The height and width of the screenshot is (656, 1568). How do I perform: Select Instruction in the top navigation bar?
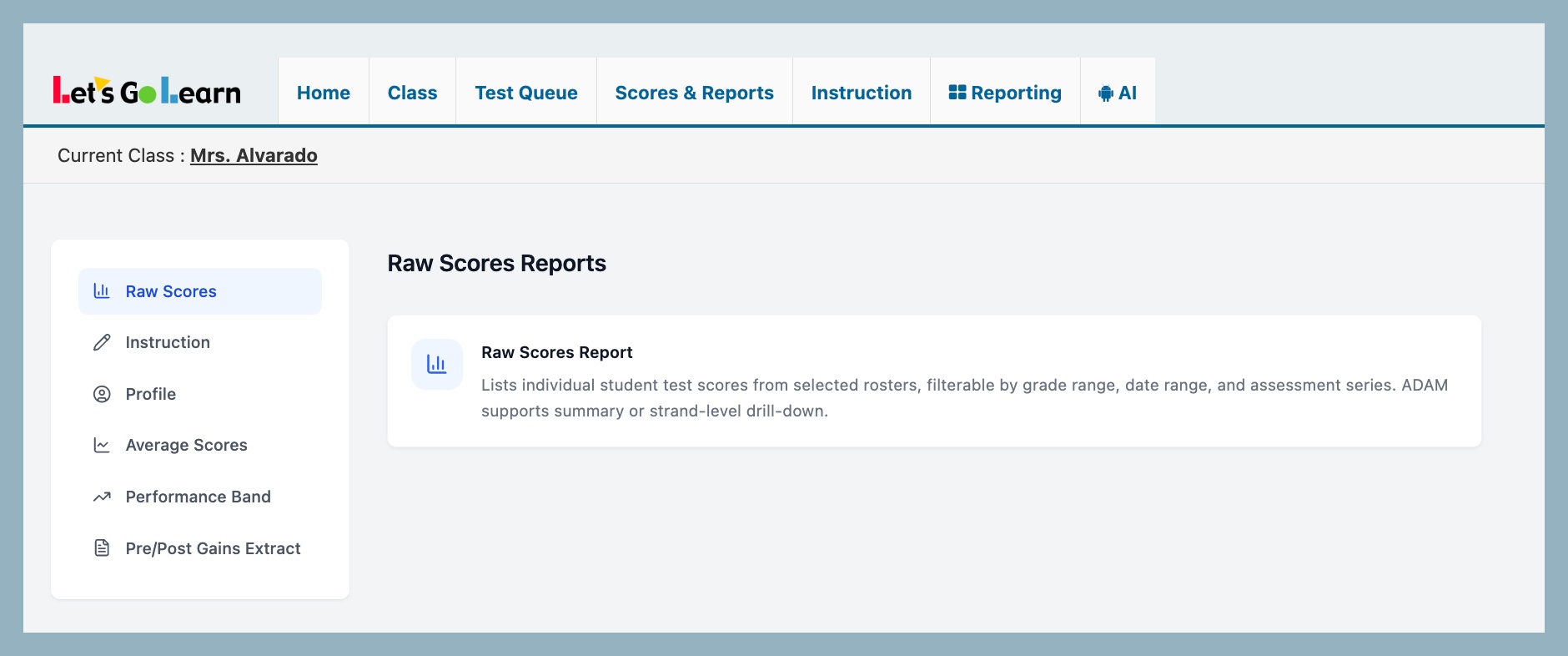click(862, 93)
